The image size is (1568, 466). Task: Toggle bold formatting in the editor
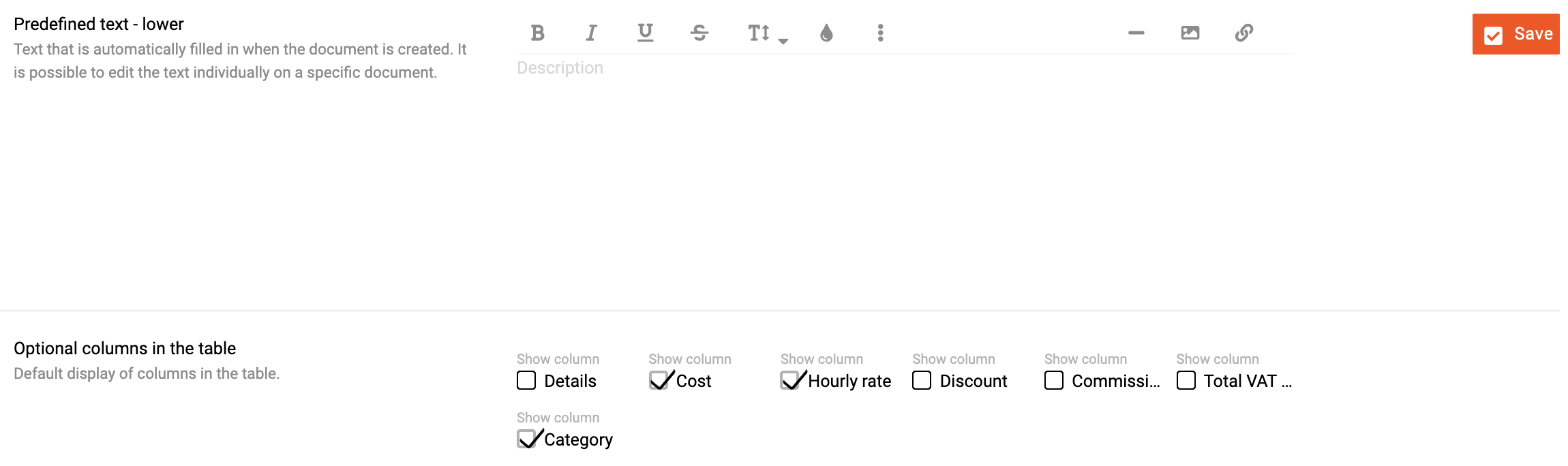(x=537, y=33)
